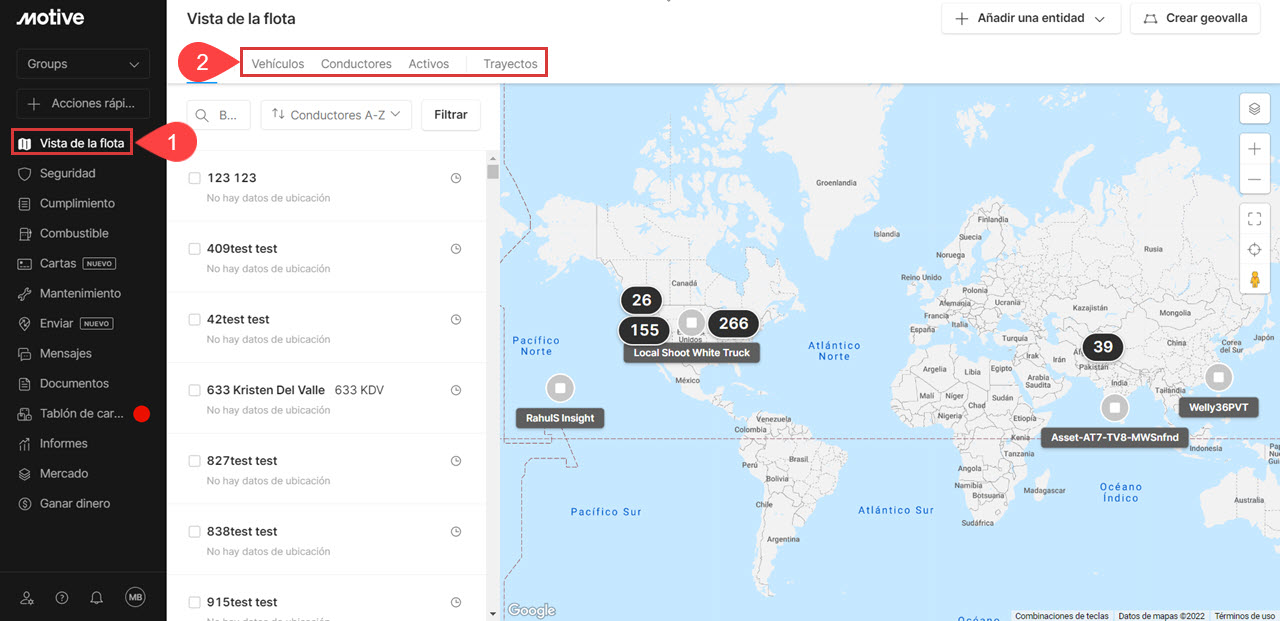
Task: Click the 915test test driver name
Action: pos(242,602)
